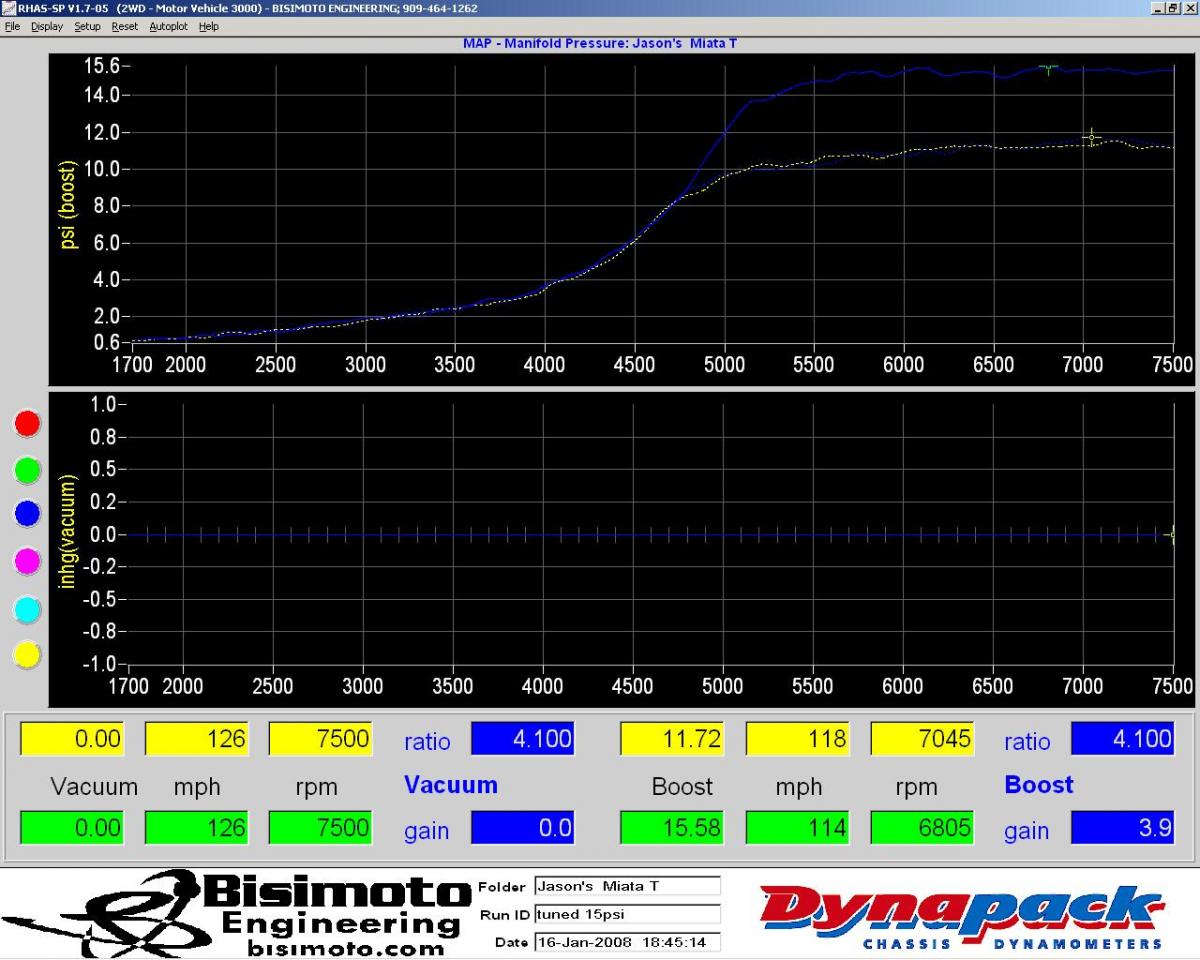This screenshot has height=960, width=1200.
Task: Click the yellow run color circle
Action: tap(27, 655)
